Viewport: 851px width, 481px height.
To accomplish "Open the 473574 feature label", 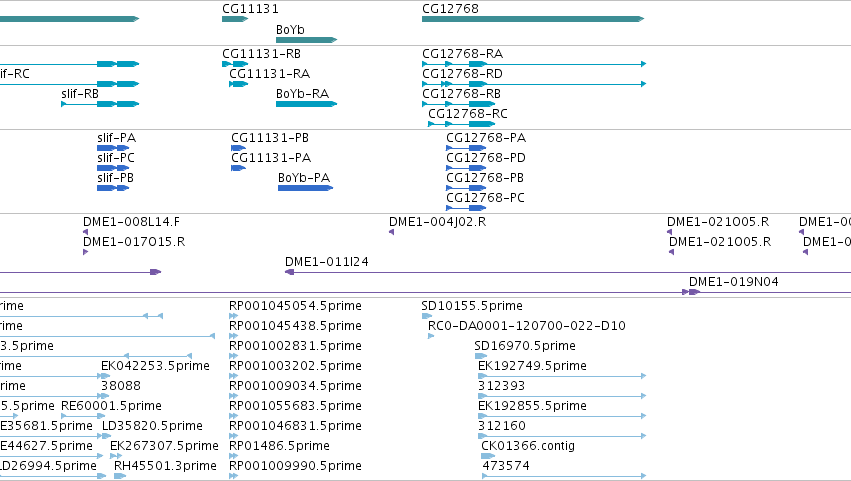I will point(506,467).
